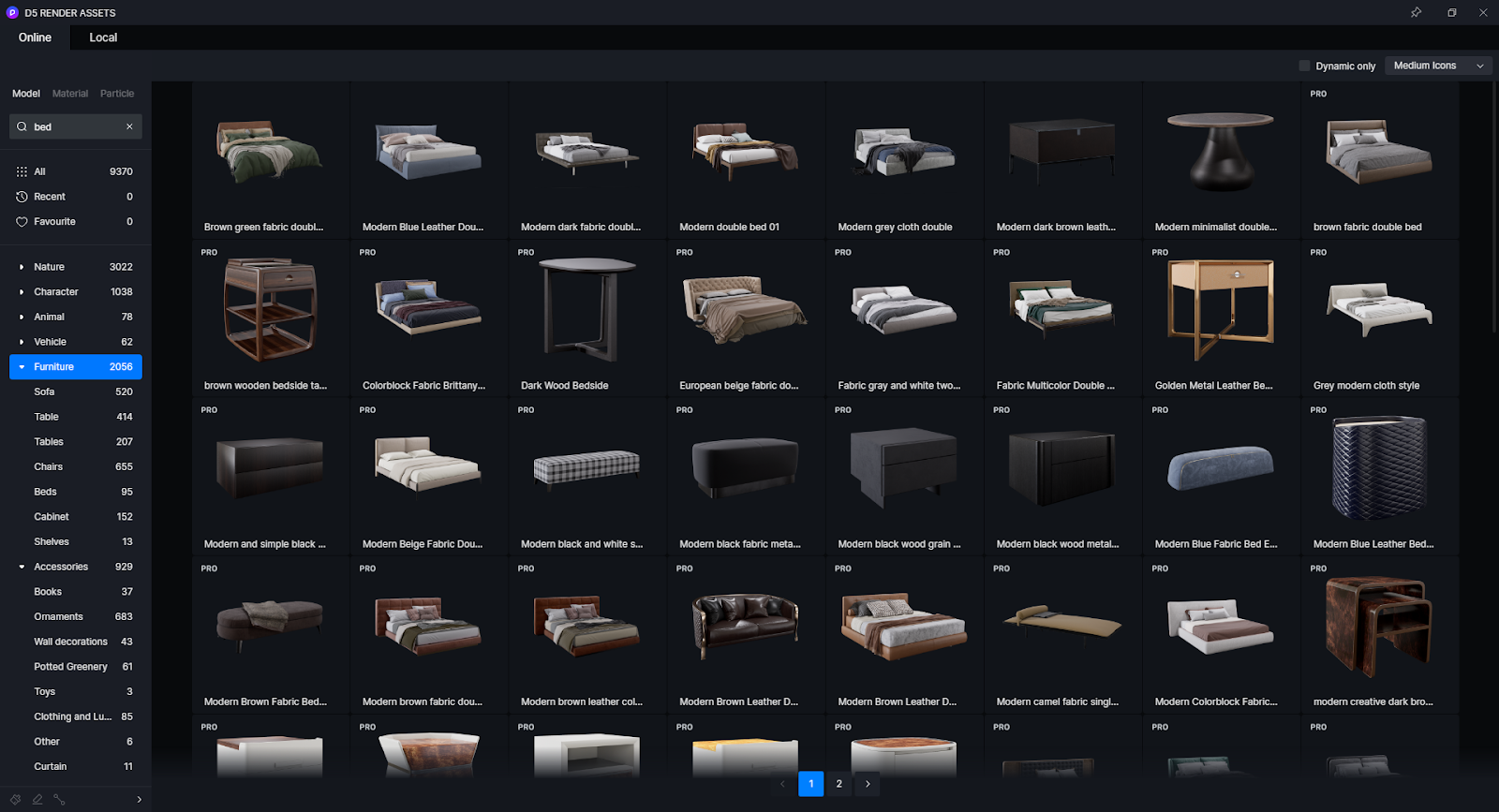
Task: Show Favourite assets
Action: (75, 222)
